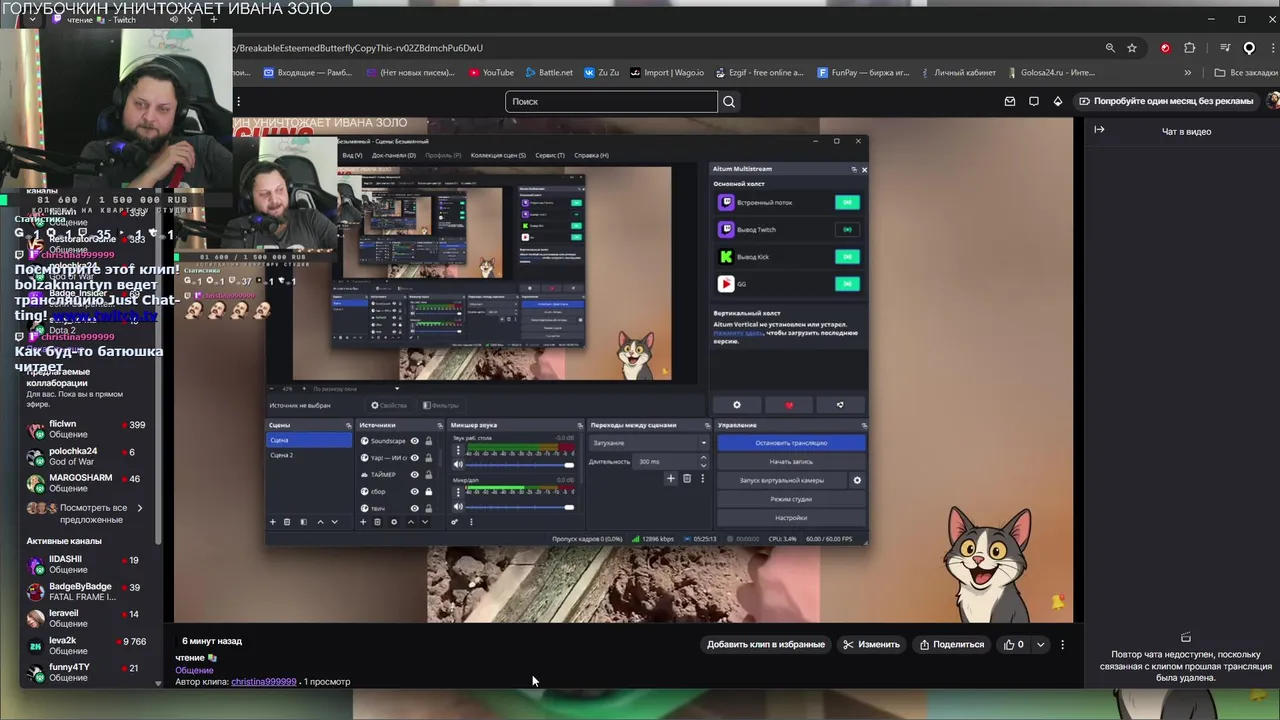The image size is (1280, 720).
Task: Open christina999999 clip author link
Action: [x=263, y=682]
